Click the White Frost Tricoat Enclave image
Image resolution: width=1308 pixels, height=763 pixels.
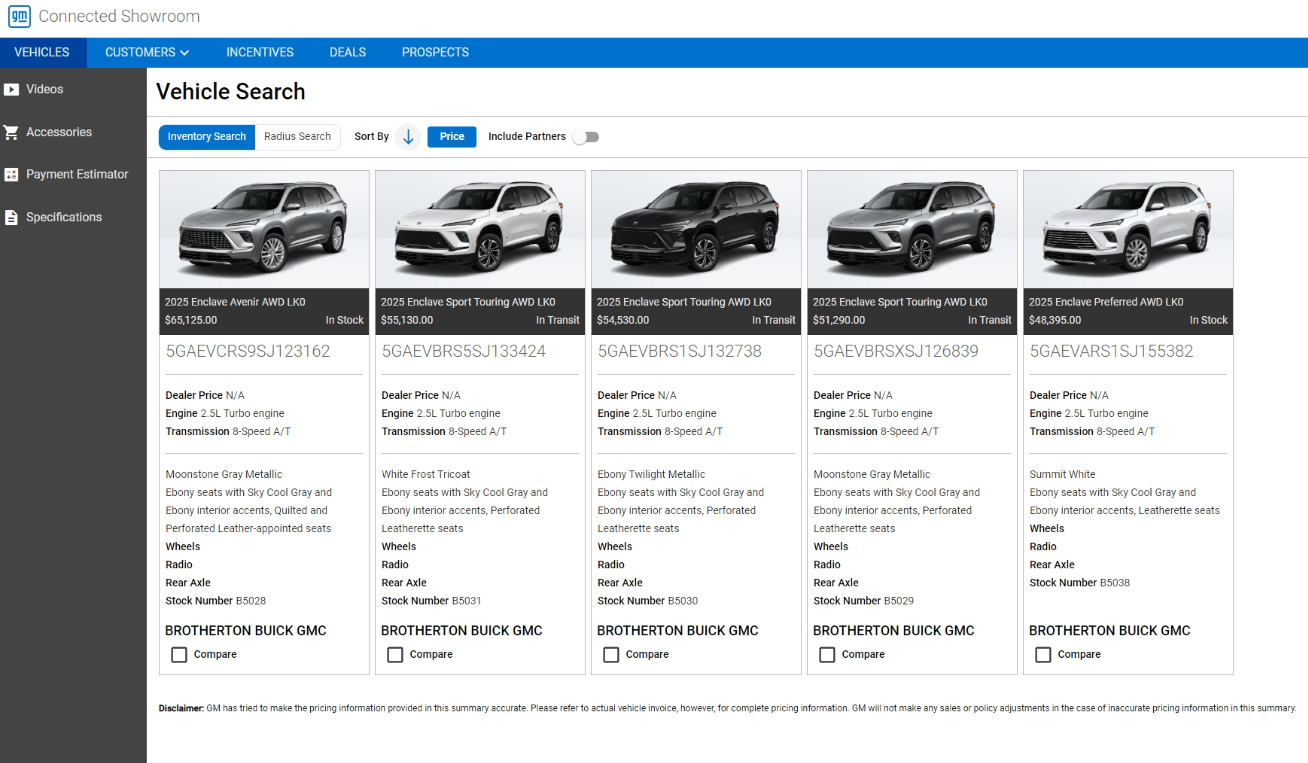click(480, 230)
